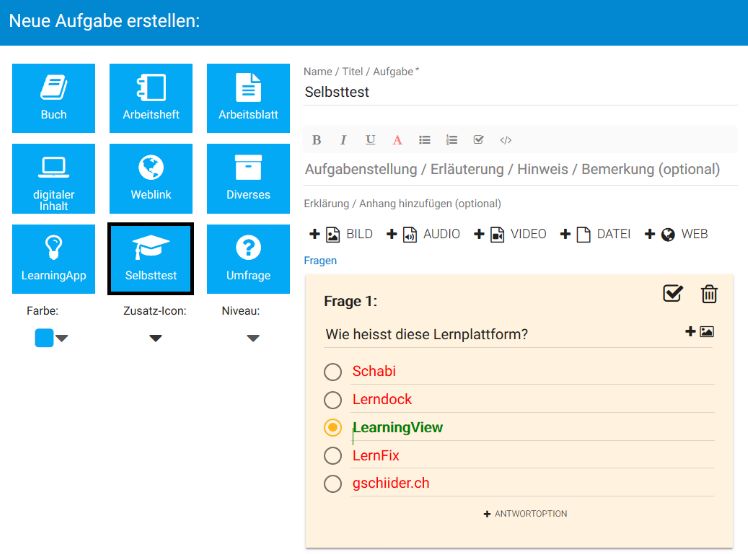
Task: Add a new Antwortoption
Action: pyautogui.click(x=525, y=514)
